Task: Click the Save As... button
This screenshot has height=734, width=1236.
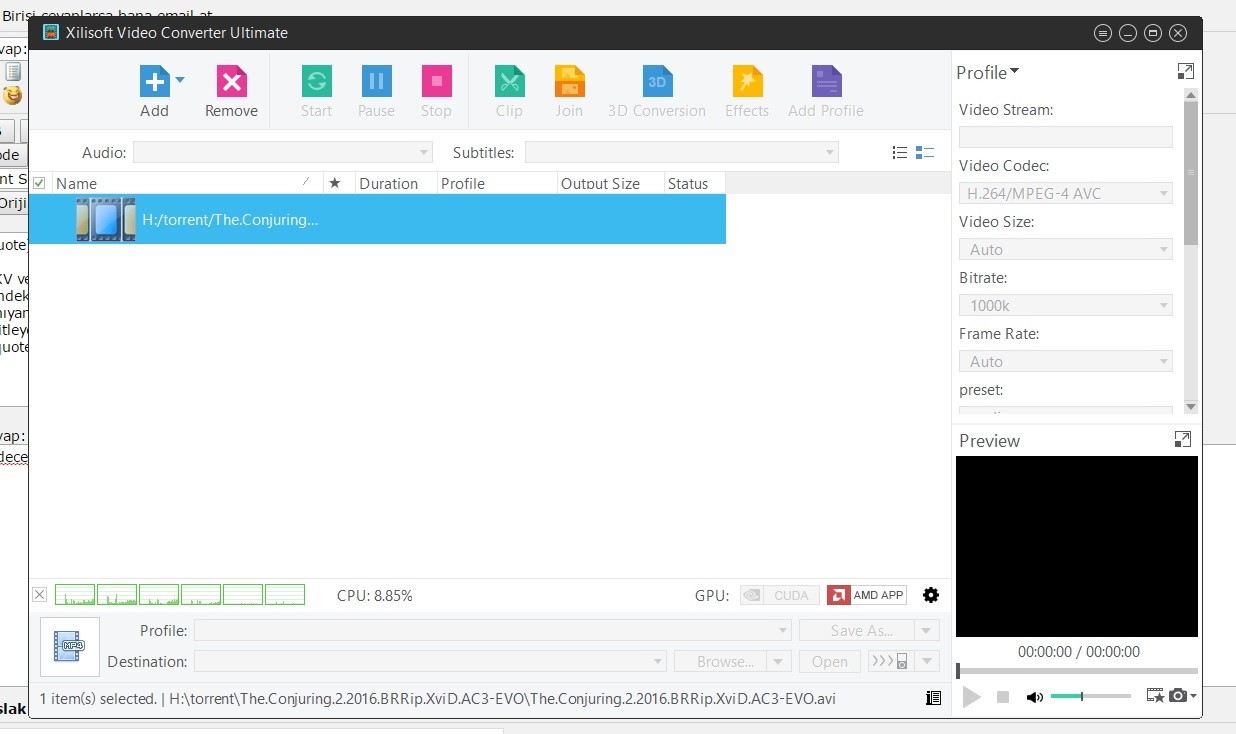Action: click(858, 631)
